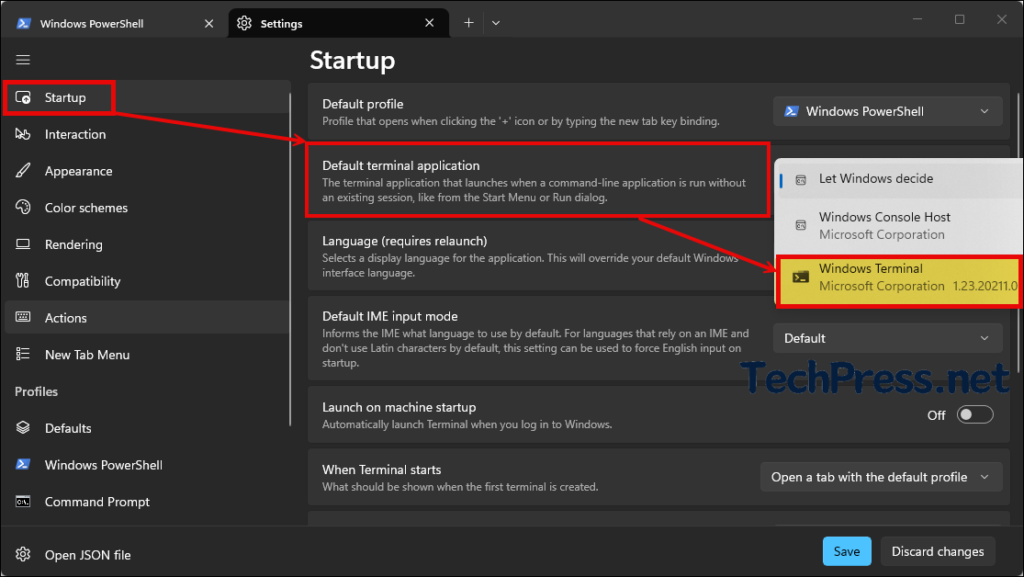Open the Default profile dropdown
1024x577 pixels.
point(886,111)
